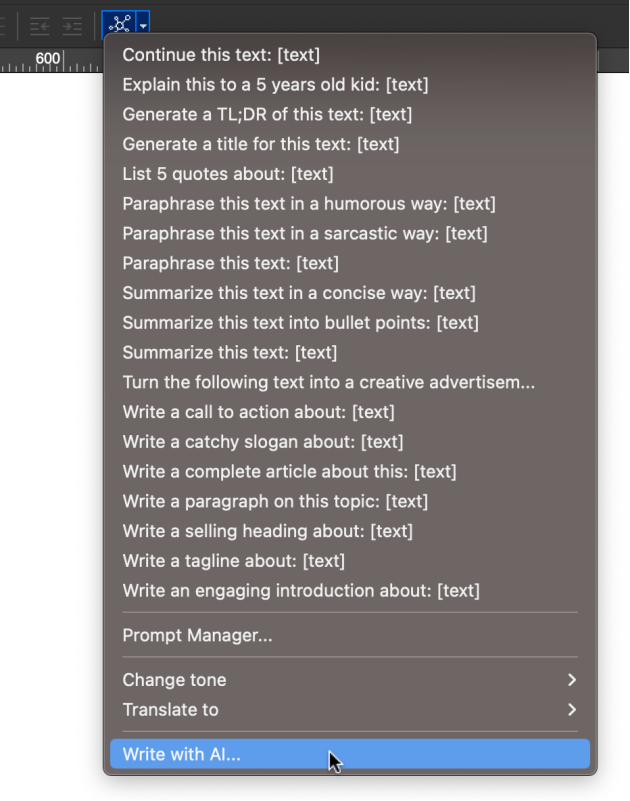Choose 'Continue this text' prompt

tap(221, 55)
